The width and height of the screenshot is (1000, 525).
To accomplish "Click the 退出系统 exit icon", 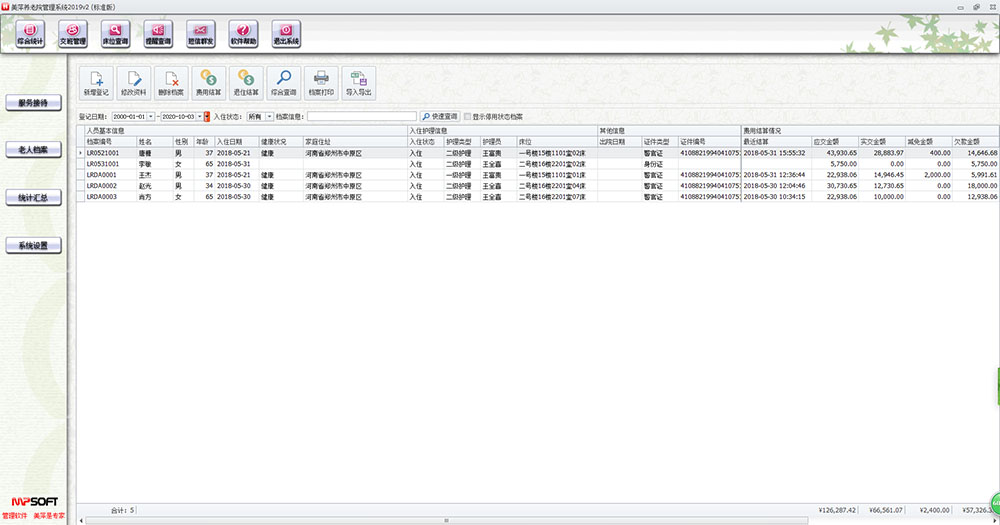I will point(286,36).
